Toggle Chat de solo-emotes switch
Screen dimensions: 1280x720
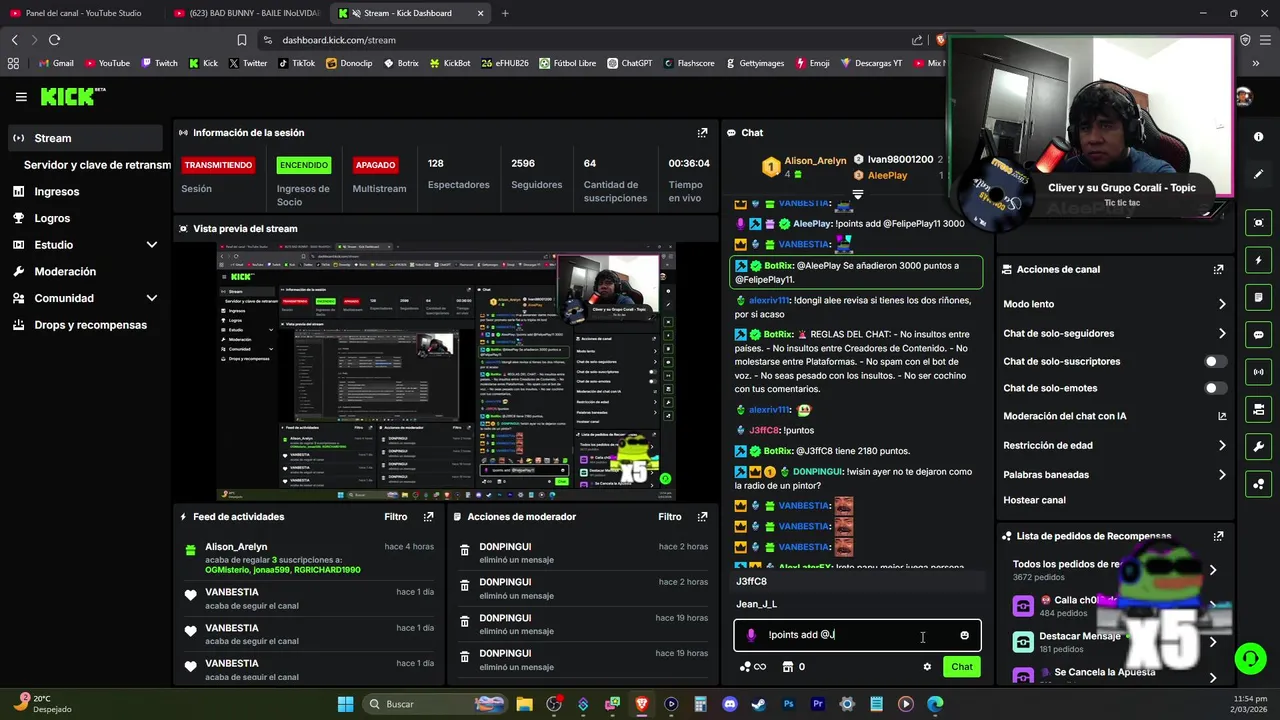click(1215, 388)
